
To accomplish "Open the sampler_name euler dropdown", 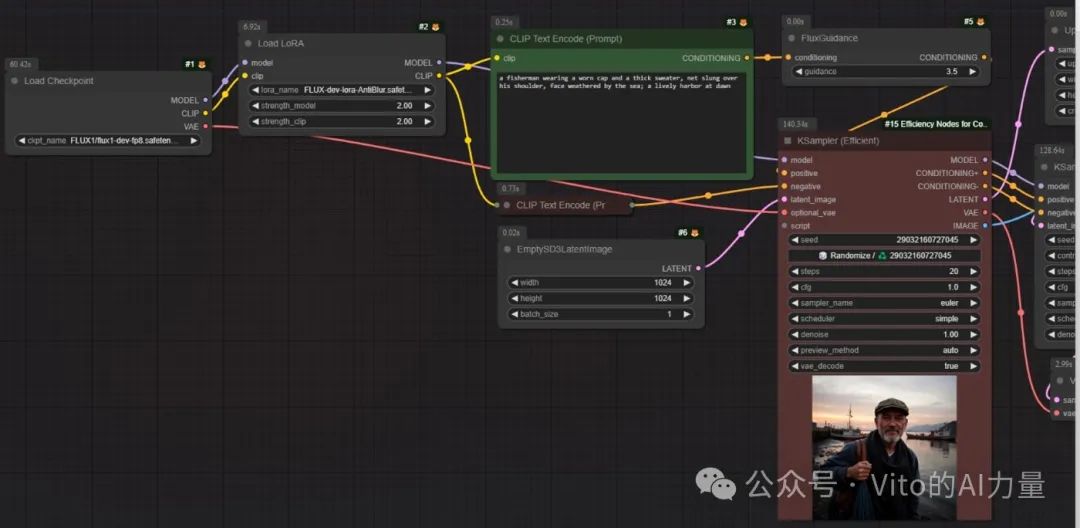I will (x=884, y=303).
